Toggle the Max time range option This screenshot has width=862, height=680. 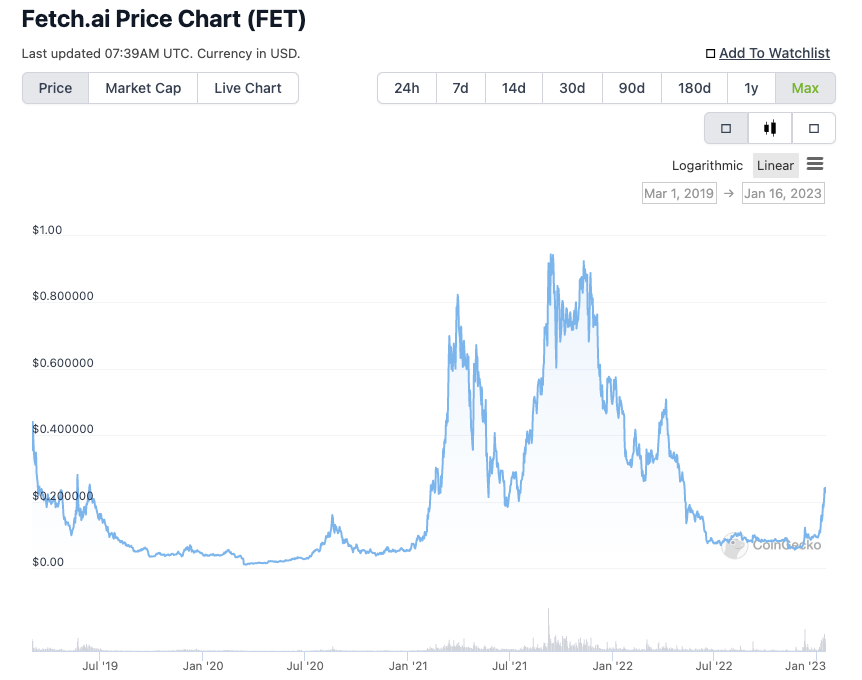[805, 88]
